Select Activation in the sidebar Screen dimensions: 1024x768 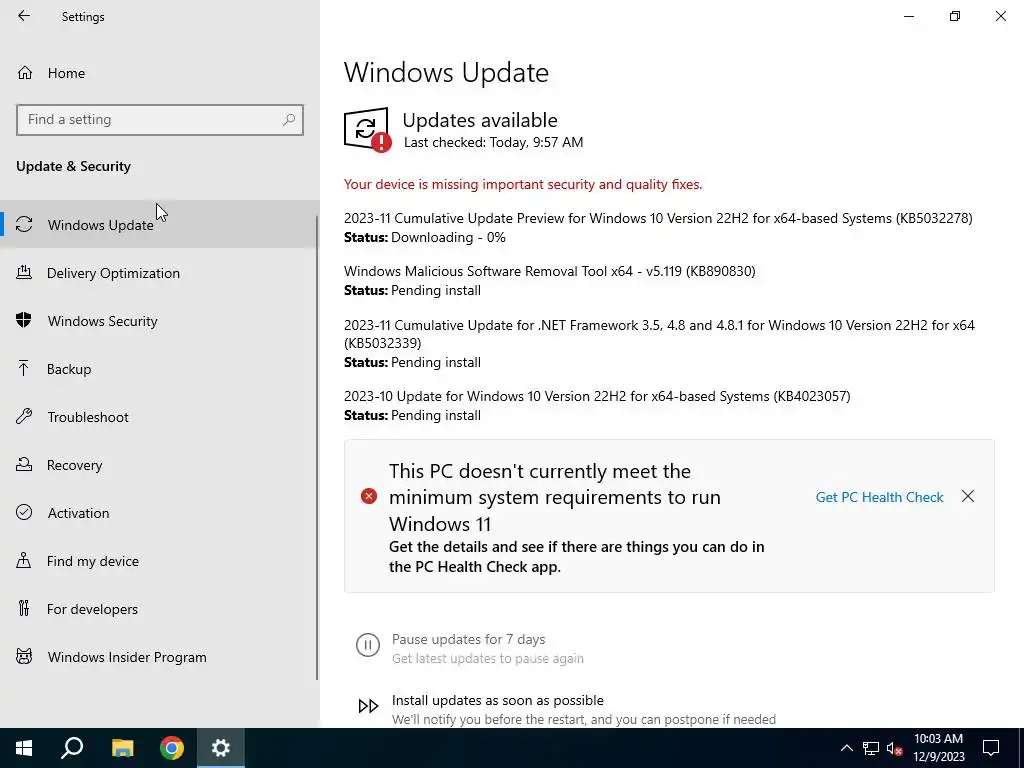(159, 513)
